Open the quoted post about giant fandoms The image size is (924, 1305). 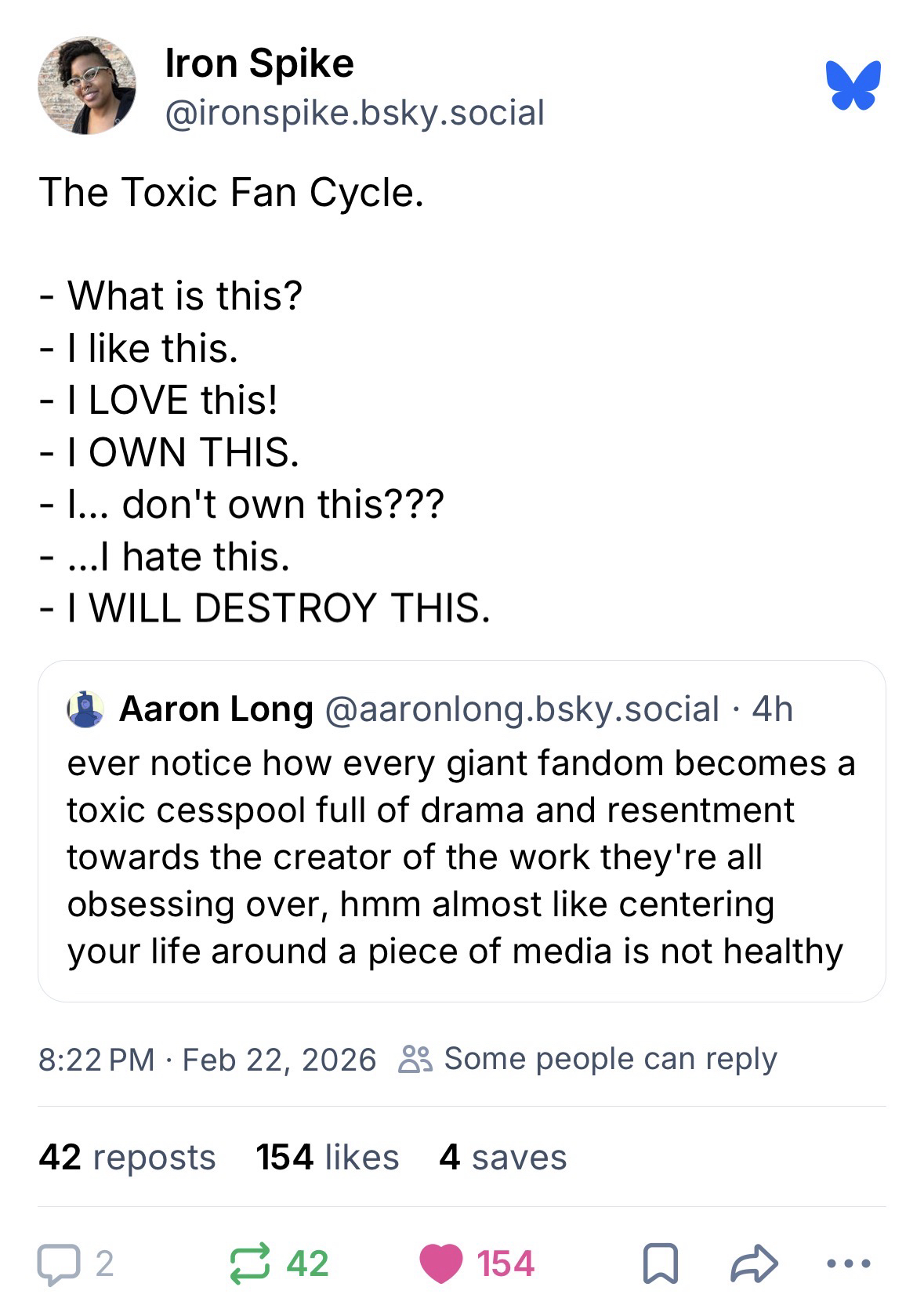pos(461,857)
